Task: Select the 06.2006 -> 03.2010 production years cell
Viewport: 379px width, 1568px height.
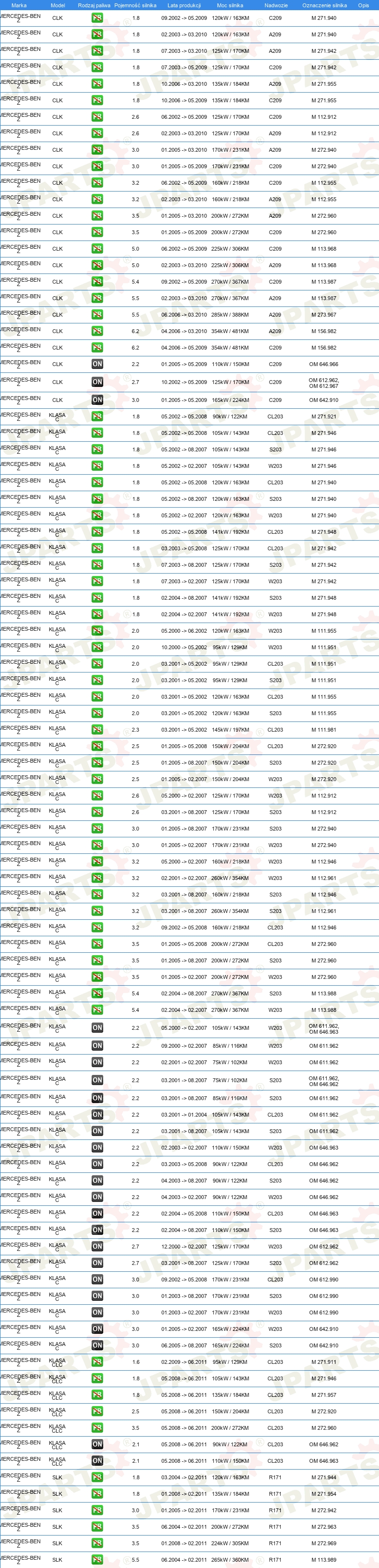Action: (x=184, y=315)
